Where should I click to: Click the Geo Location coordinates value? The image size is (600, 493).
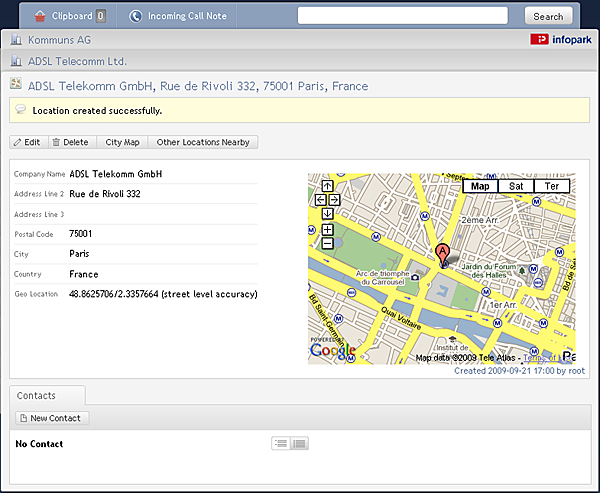click(163, 294)
